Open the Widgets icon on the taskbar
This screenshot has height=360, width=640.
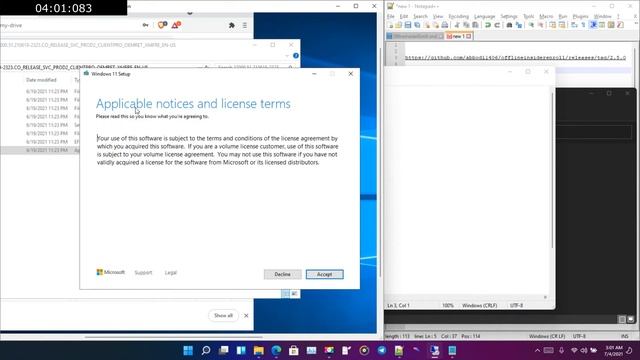[x=241, y=350]
